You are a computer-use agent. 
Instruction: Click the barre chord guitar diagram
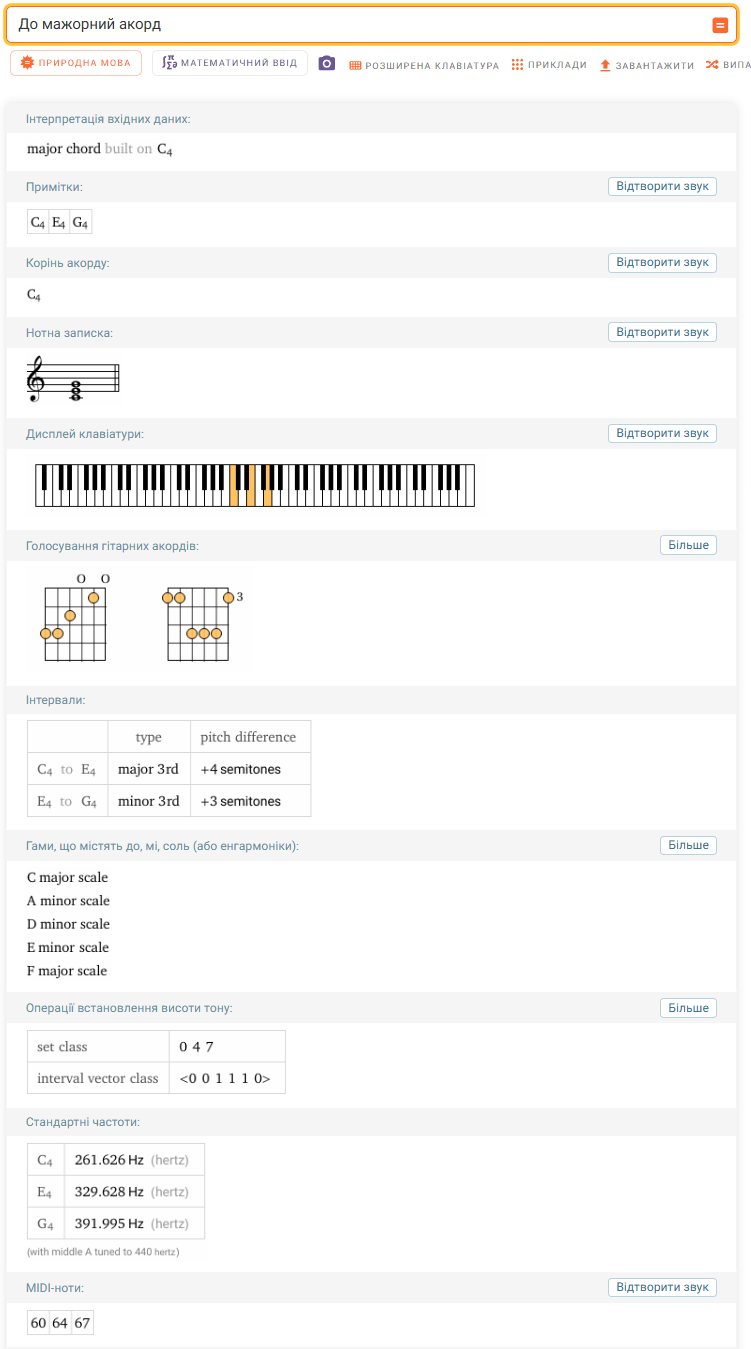(x=201, y=623)
